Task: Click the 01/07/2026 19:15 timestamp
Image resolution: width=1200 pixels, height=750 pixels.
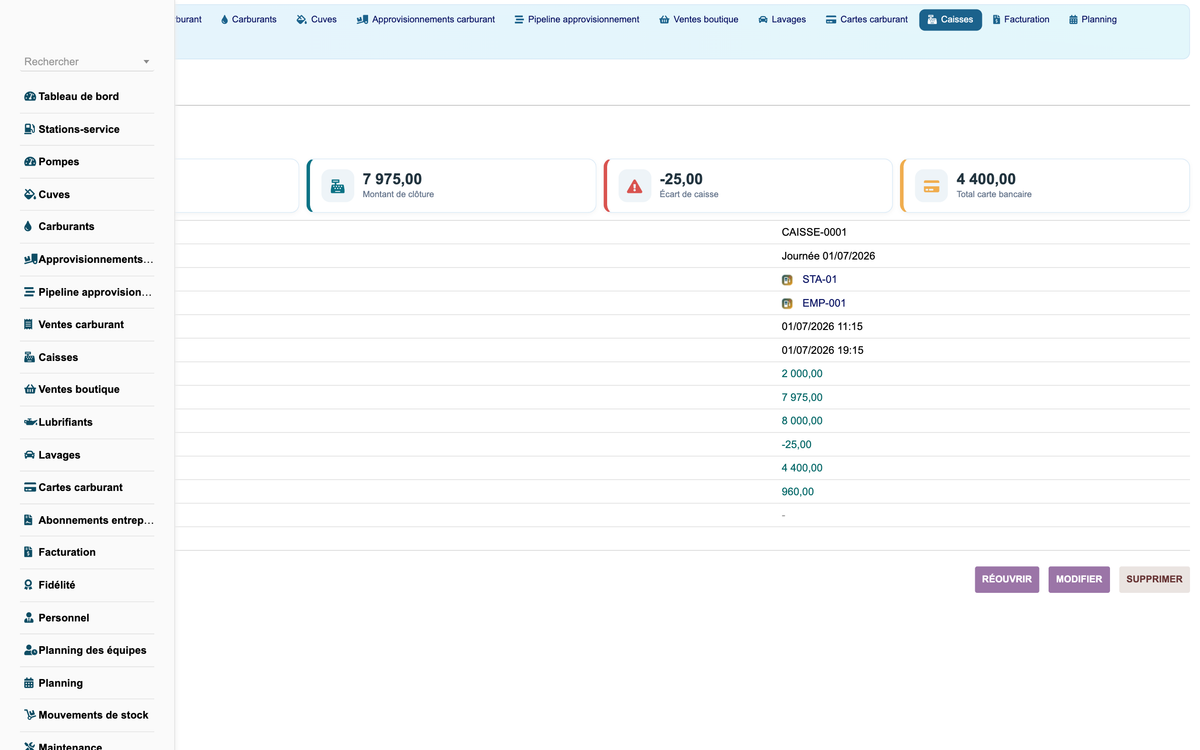Action: [822, 350]
